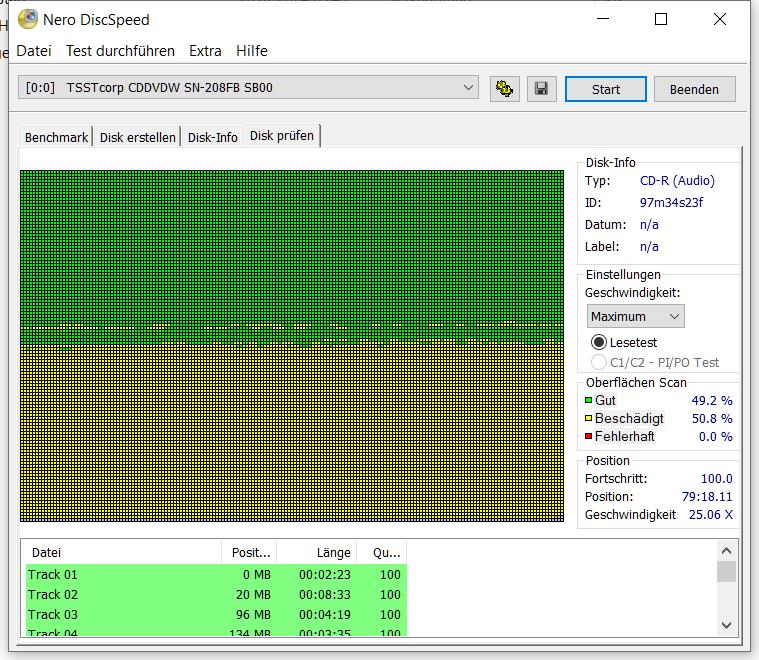Click the red Fehlerhaft legend square

[589, 436]
